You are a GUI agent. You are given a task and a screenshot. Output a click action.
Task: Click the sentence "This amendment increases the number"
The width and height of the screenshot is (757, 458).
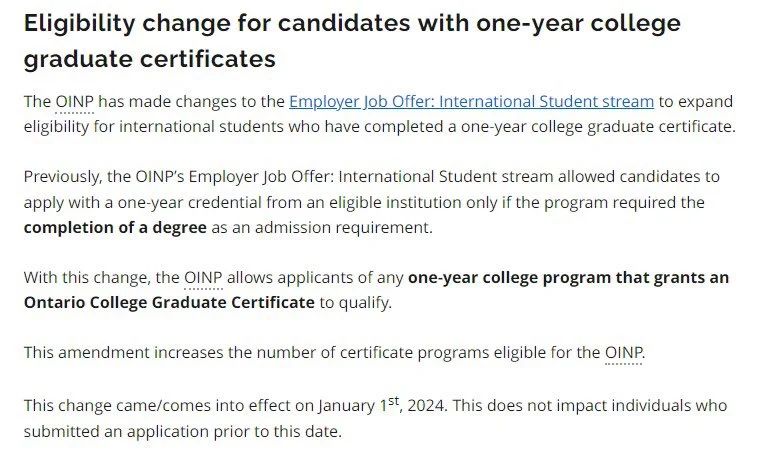(334, 353)
